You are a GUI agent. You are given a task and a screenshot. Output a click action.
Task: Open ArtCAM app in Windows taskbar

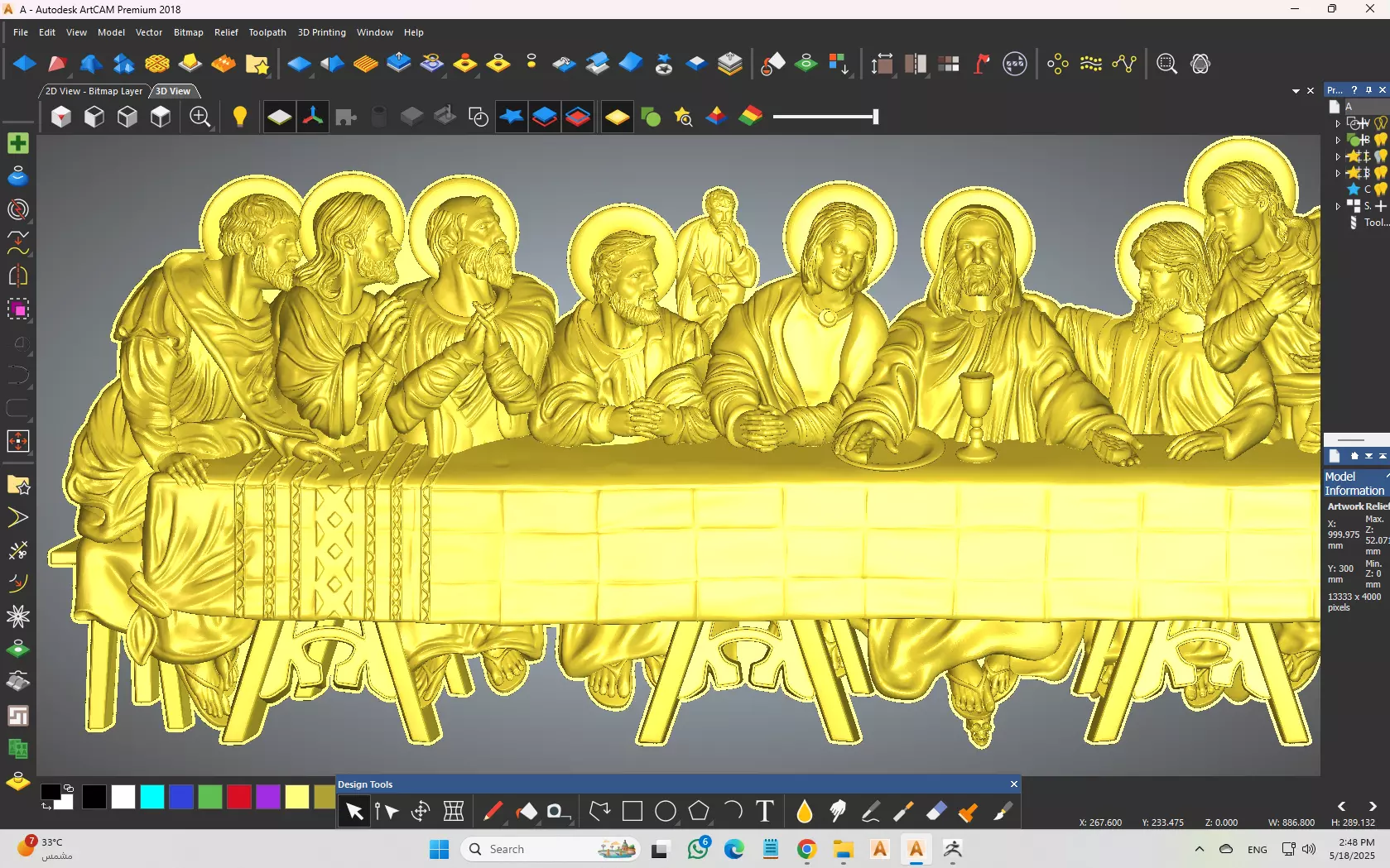pos(916,849)
